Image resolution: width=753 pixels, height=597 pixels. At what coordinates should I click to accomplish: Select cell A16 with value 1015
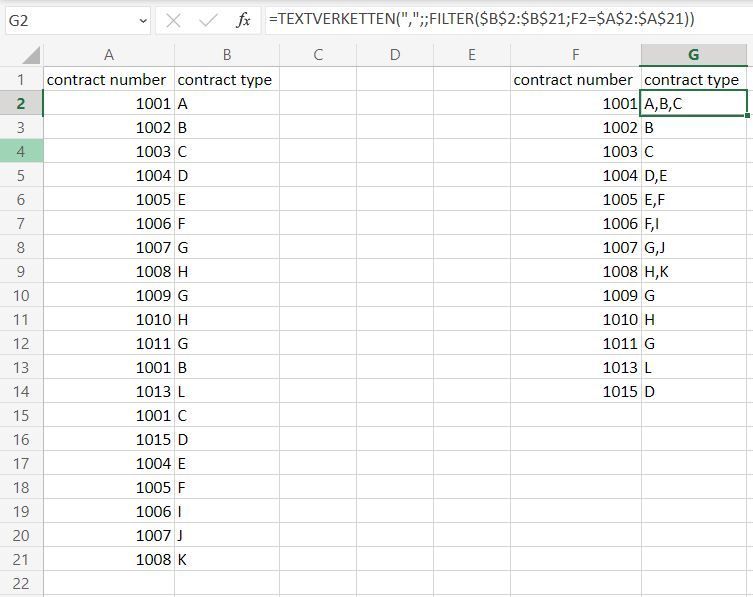109,439
